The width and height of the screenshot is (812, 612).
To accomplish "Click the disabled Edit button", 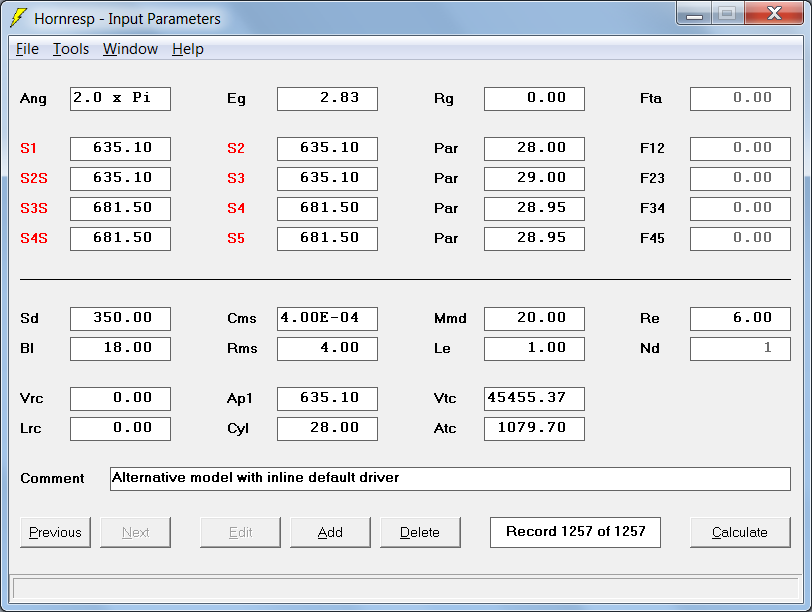I will coord(240,532).
